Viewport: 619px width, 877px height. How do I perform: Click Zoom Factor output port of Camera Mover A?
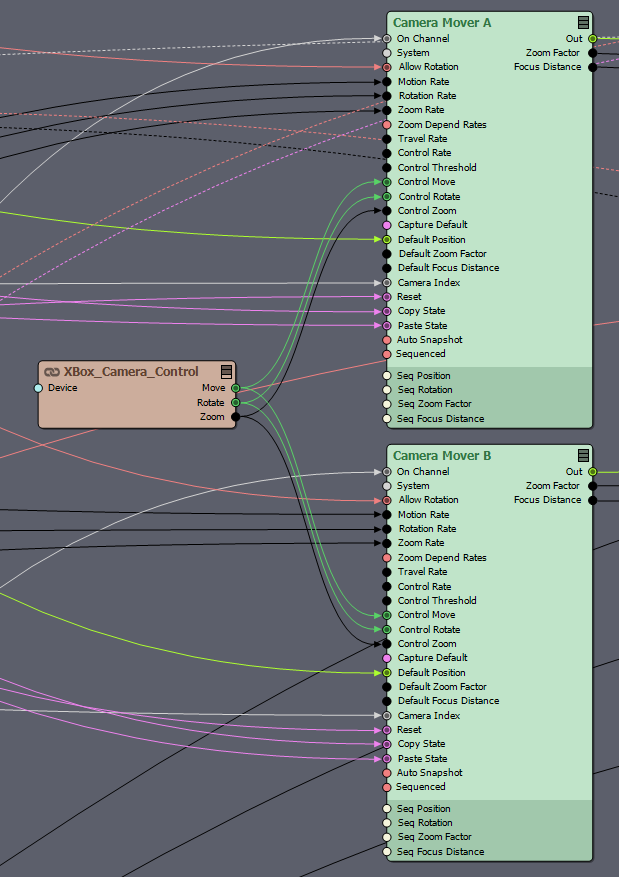[592, 53]
